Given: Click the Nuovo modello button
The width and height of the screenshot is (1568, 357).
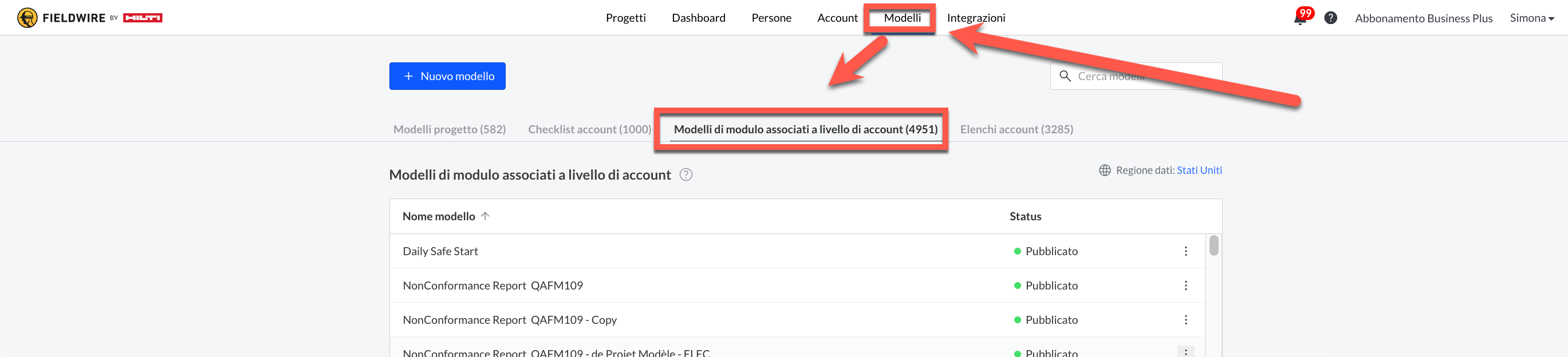Looking at the screenshot, I should pyautogui.click(x=447, y=76).
